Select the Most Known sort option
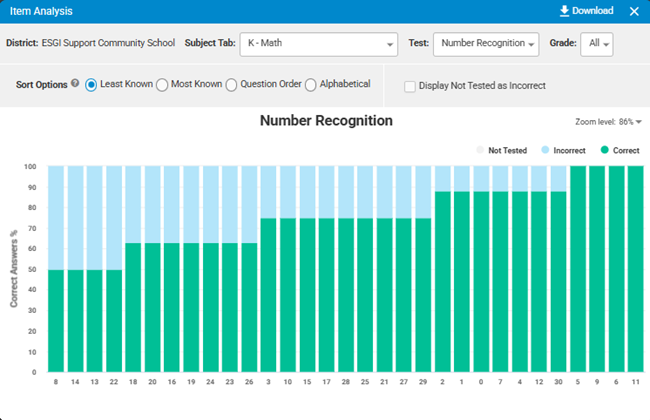650x420 pixels. (x=162, y=85)
